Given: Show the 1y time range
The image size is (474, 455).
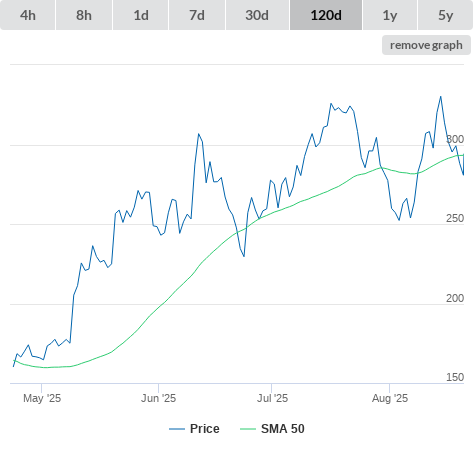Looking at the screenshot, I should (x=390, y=15).
